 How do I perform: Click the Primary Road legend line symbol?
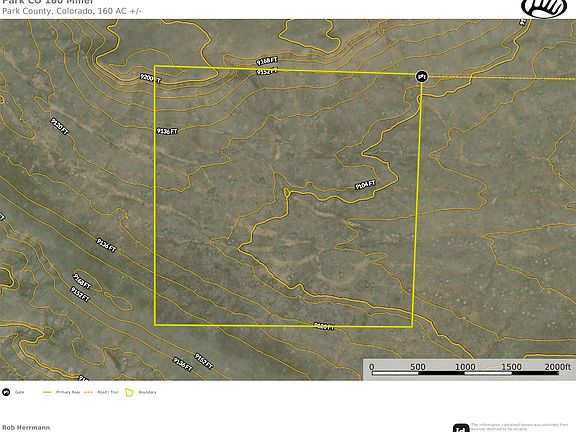(47, 392)
